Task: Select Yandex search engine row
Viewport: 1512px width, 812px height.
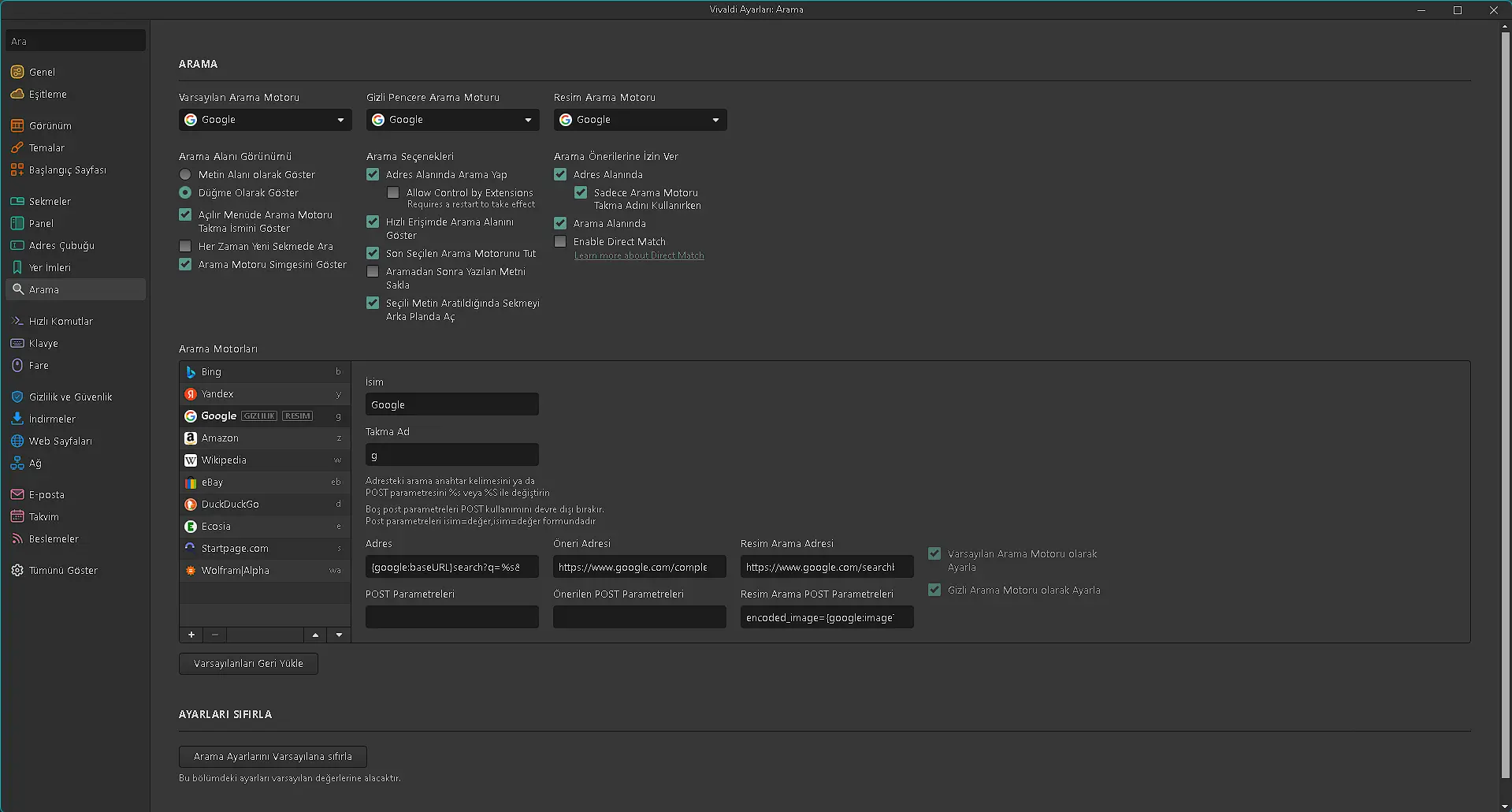Action: click(265, 393)
